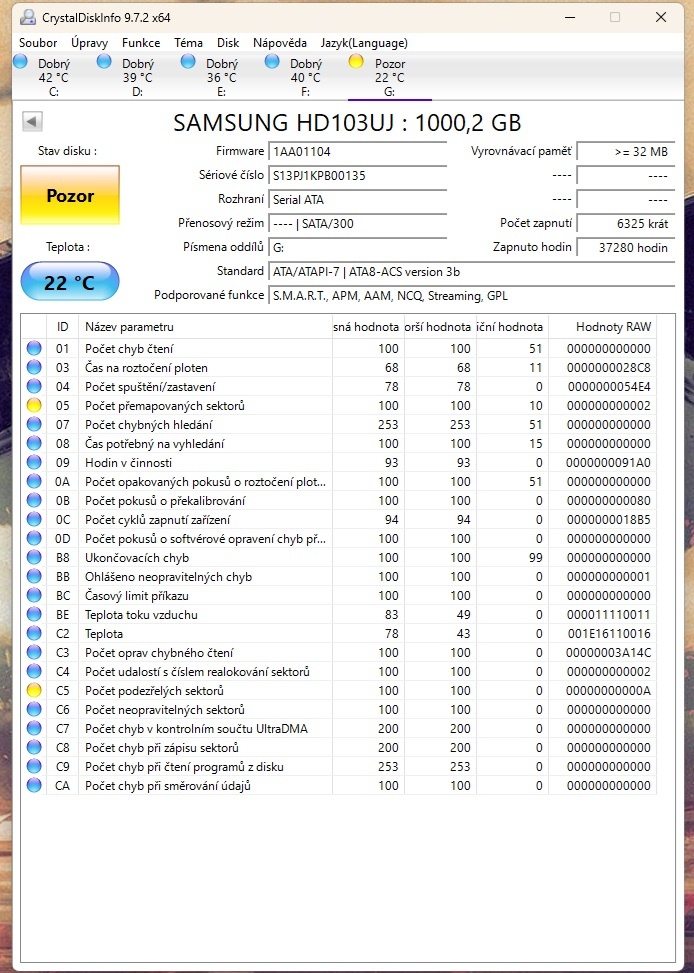The height and width of the screenshot is (973, 694).
Task: Click the yellow warning icon for ID C5
Action: (34, 691)
